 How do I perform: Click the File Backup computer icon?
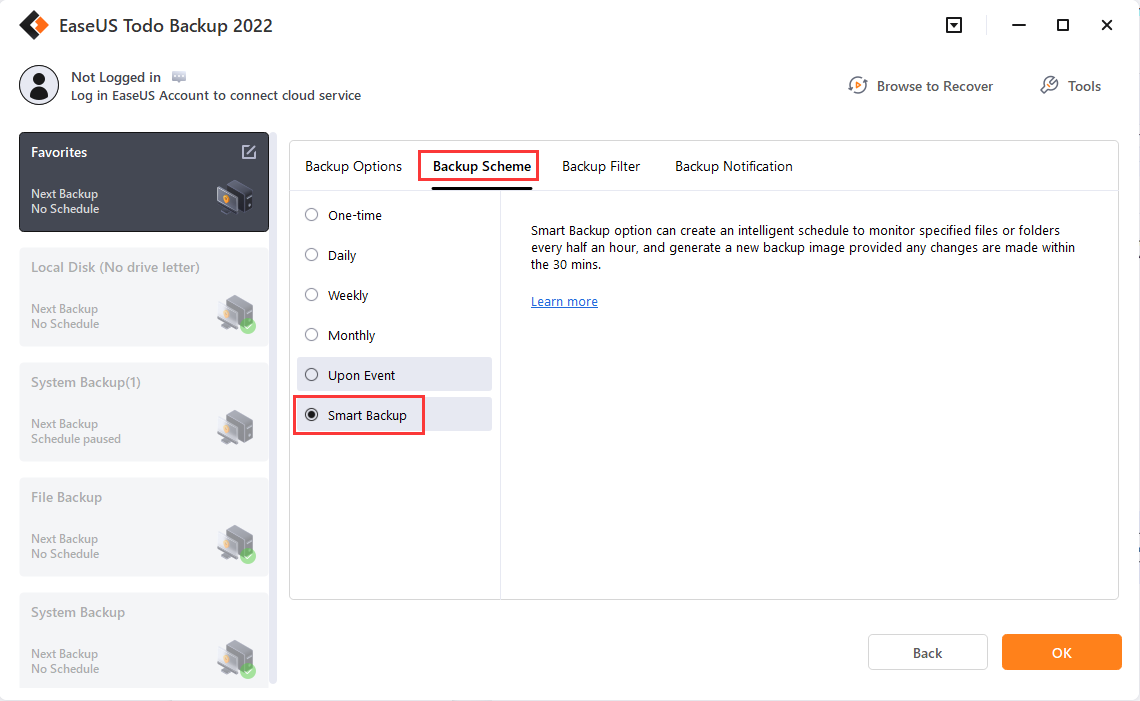point(236,543)
